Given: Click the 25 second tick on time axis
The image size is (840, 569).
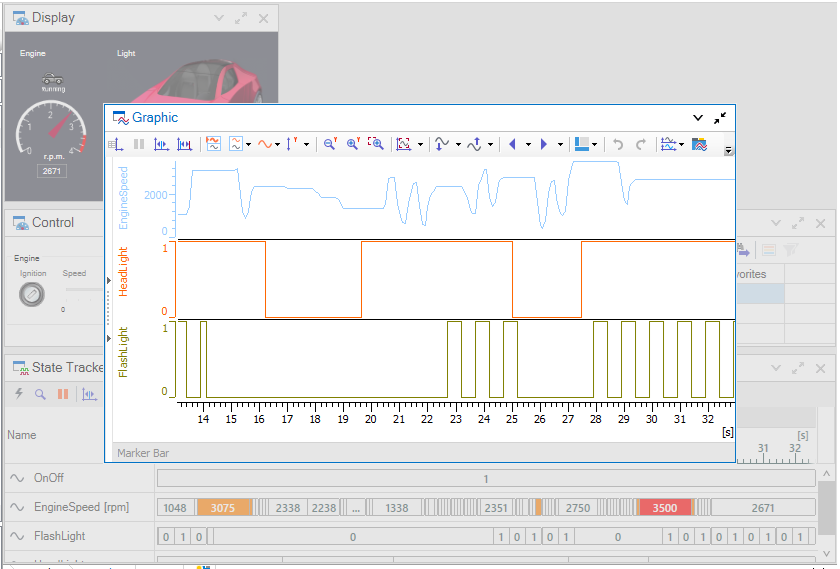Looking at the screenshot, I should [x=512, y=419].
